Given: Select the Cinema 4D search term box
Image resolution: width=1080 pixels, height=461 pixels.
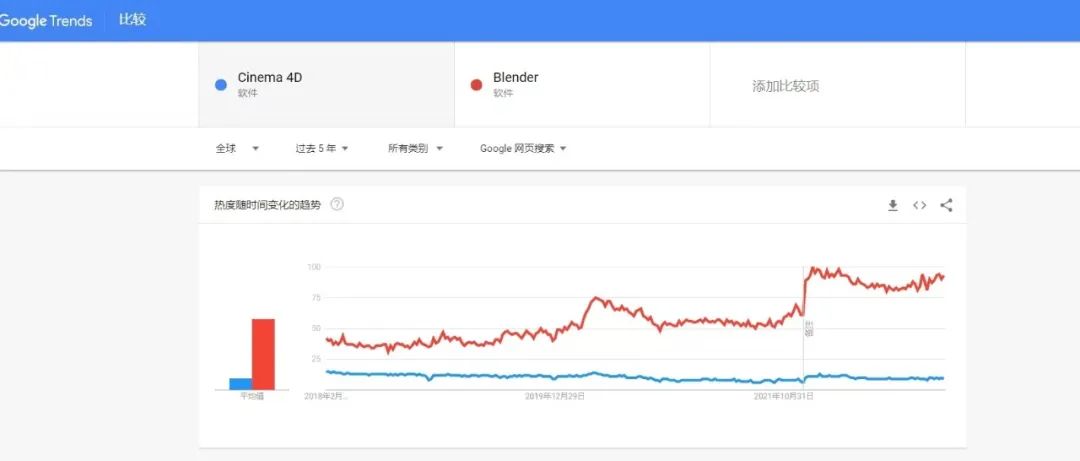Looking at the screenshot, I should click(326, 85).
